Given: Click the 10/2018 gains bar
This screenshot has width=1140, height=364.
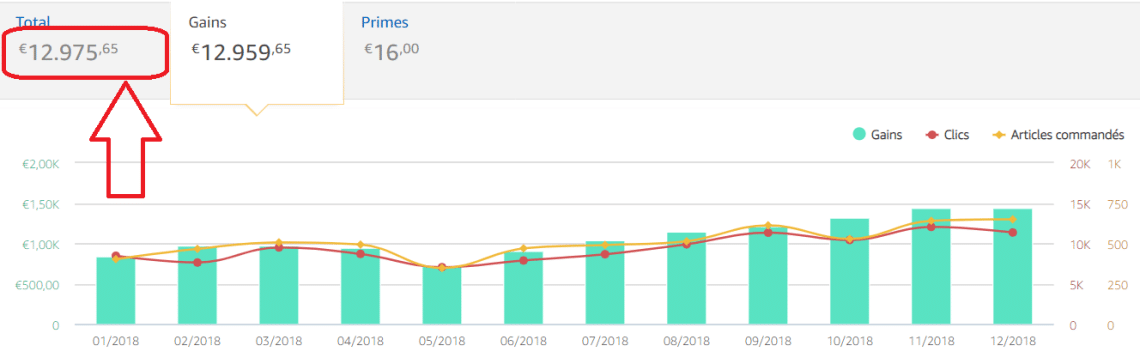Looking at the screenshot, I should point(850,272).
